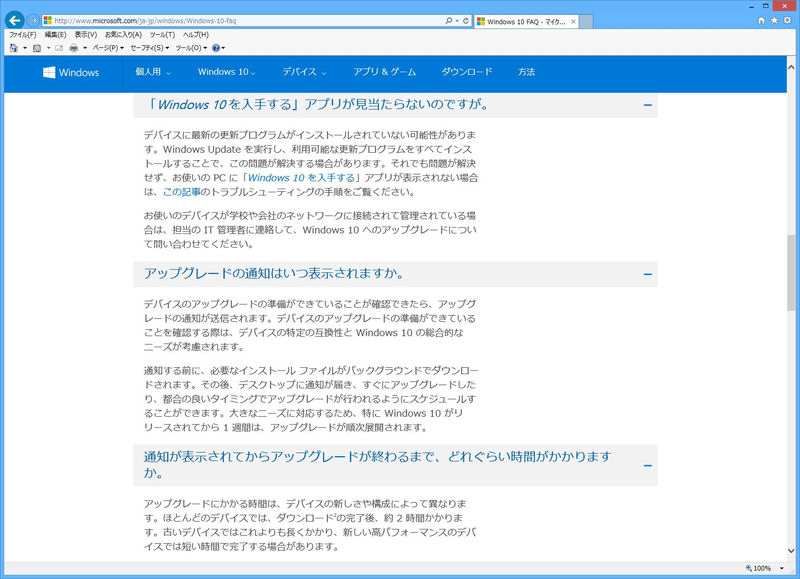
Task: Expand the デバイス navigation menu
Action: tap(304, 72)
